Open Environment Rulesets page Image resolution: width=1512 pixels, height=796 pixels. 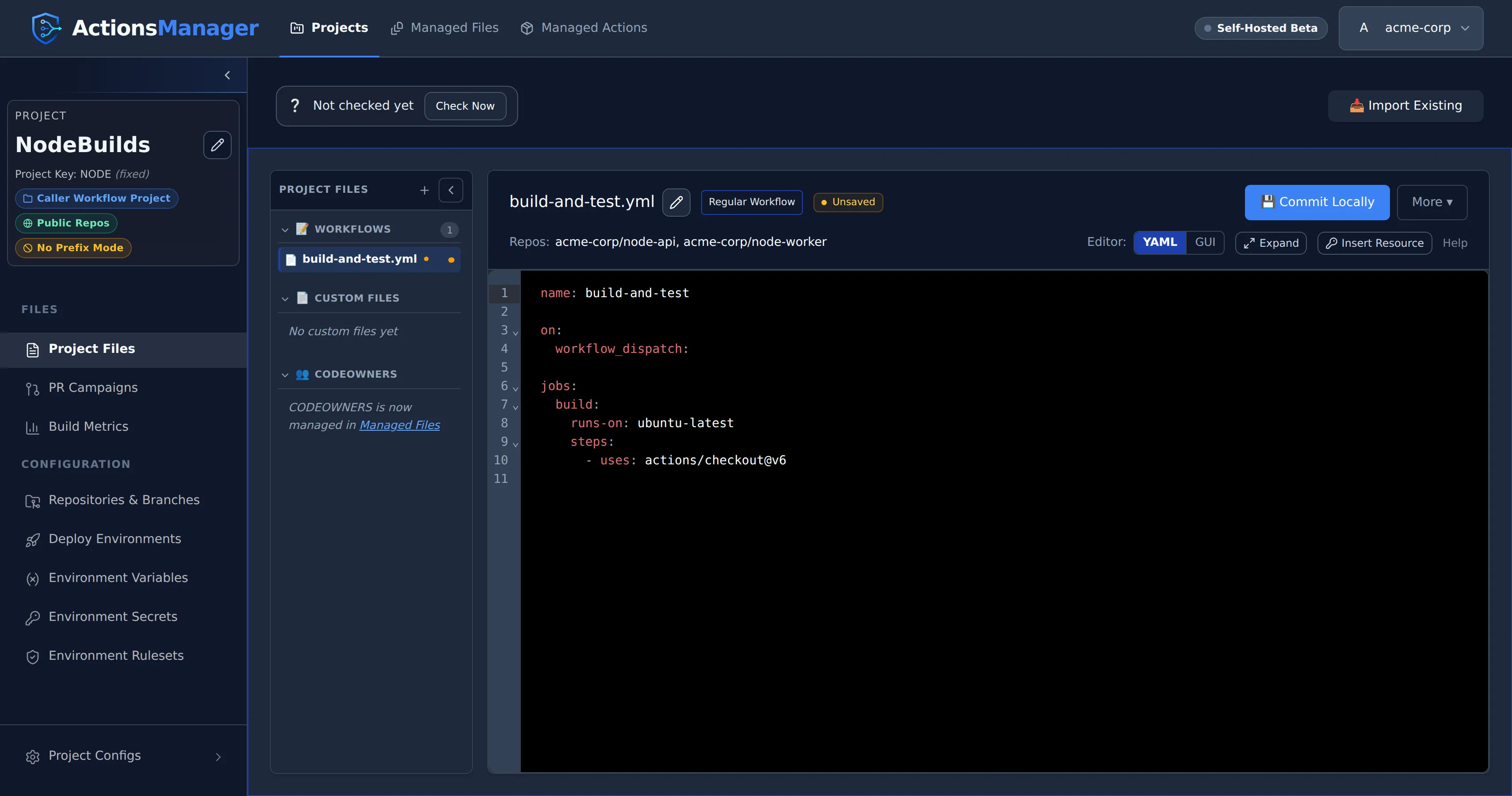123,656
